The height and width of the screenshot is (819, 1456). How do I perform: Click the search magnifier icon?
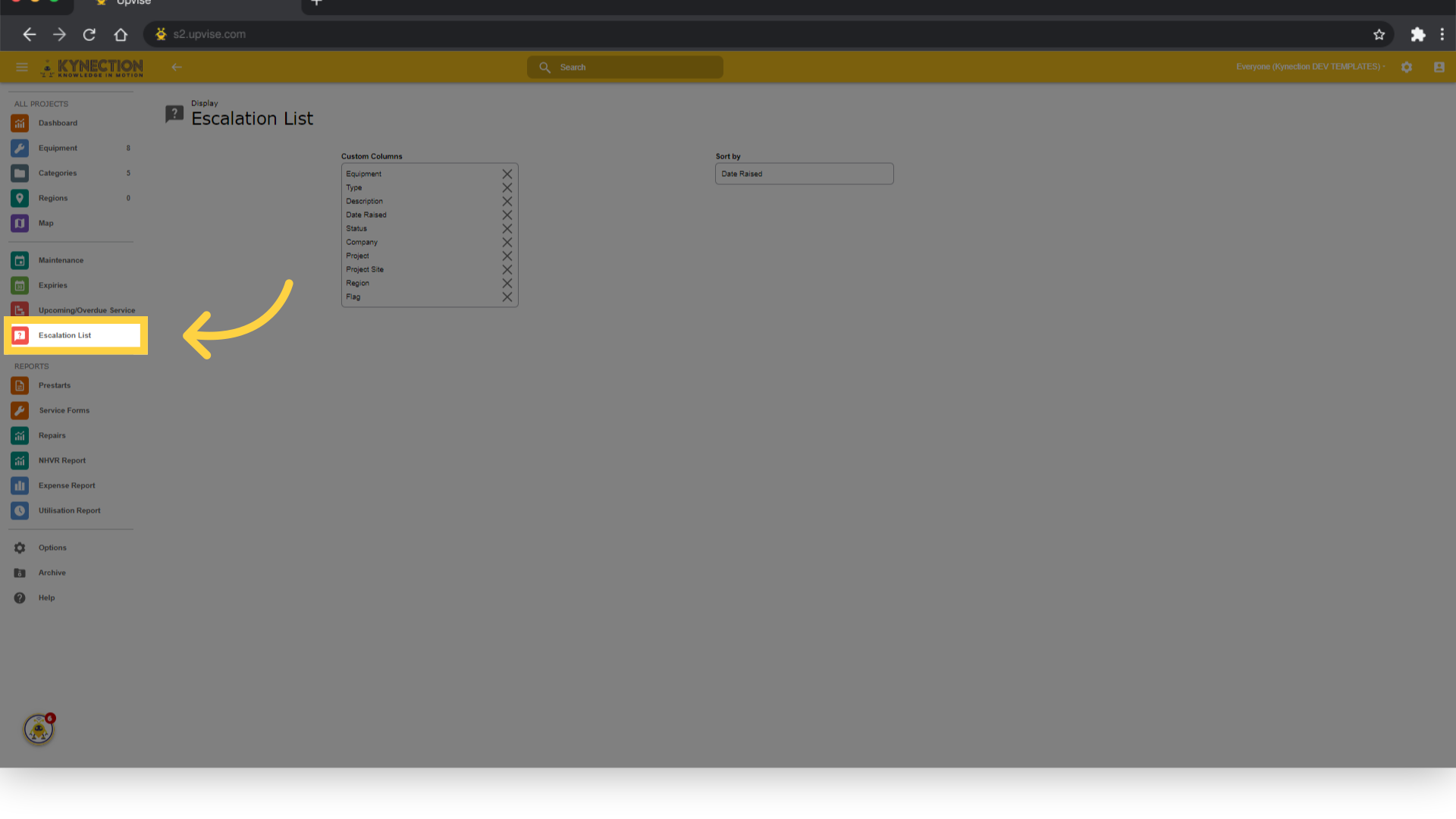click(544, 67)
